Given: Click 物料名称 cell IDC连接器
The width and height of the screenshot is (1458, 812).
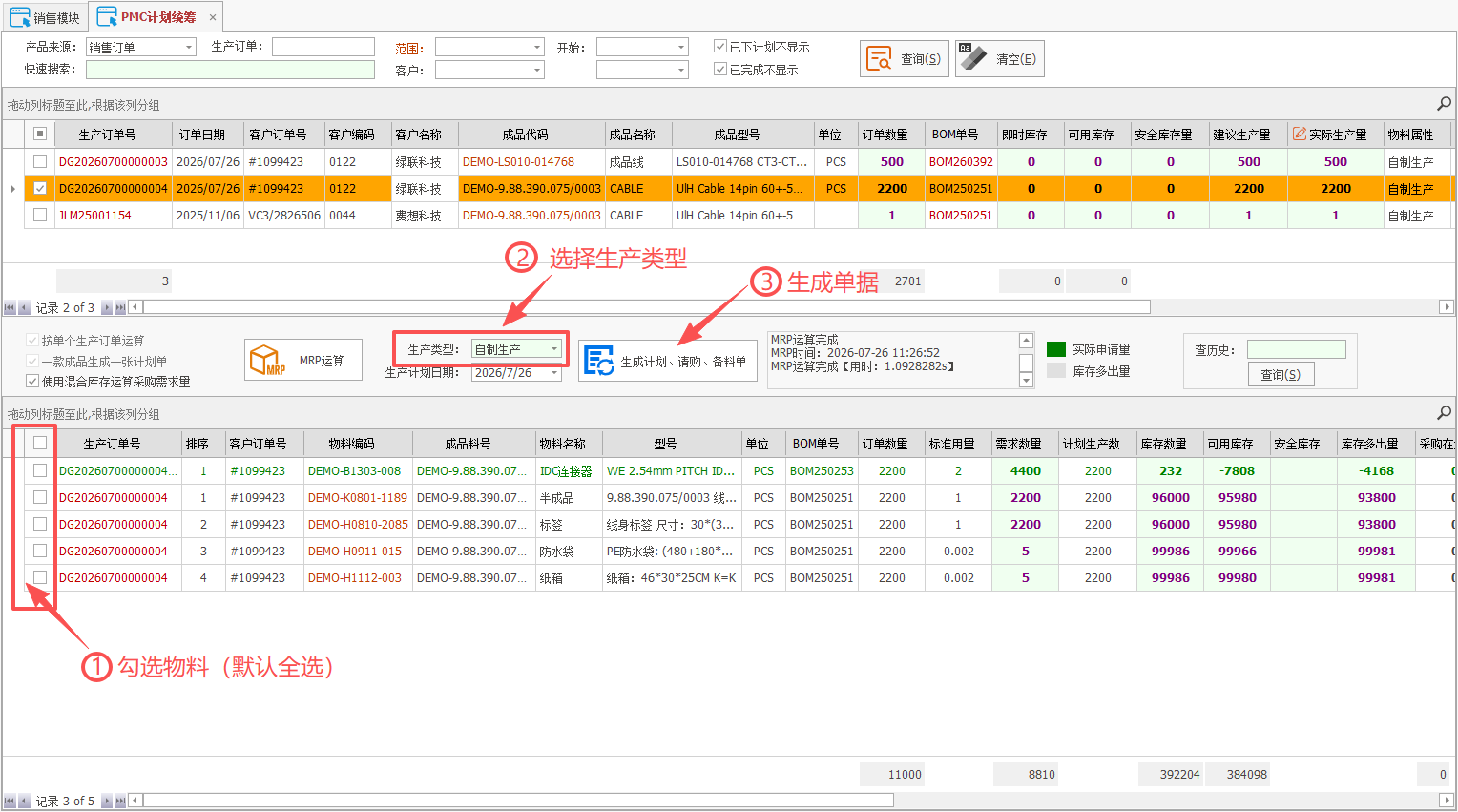Looking at the screenshot, I should [567, 470].
